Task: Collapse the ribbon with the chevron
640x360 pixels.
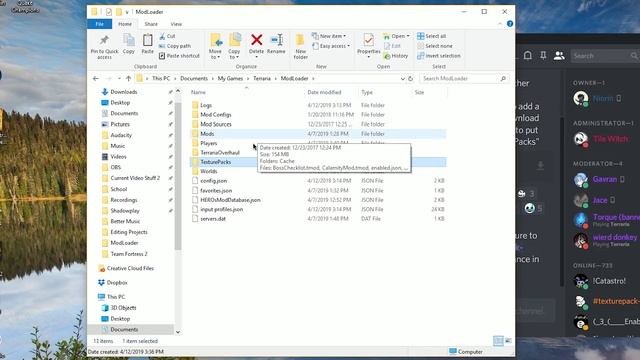Action: pos(500,24)
